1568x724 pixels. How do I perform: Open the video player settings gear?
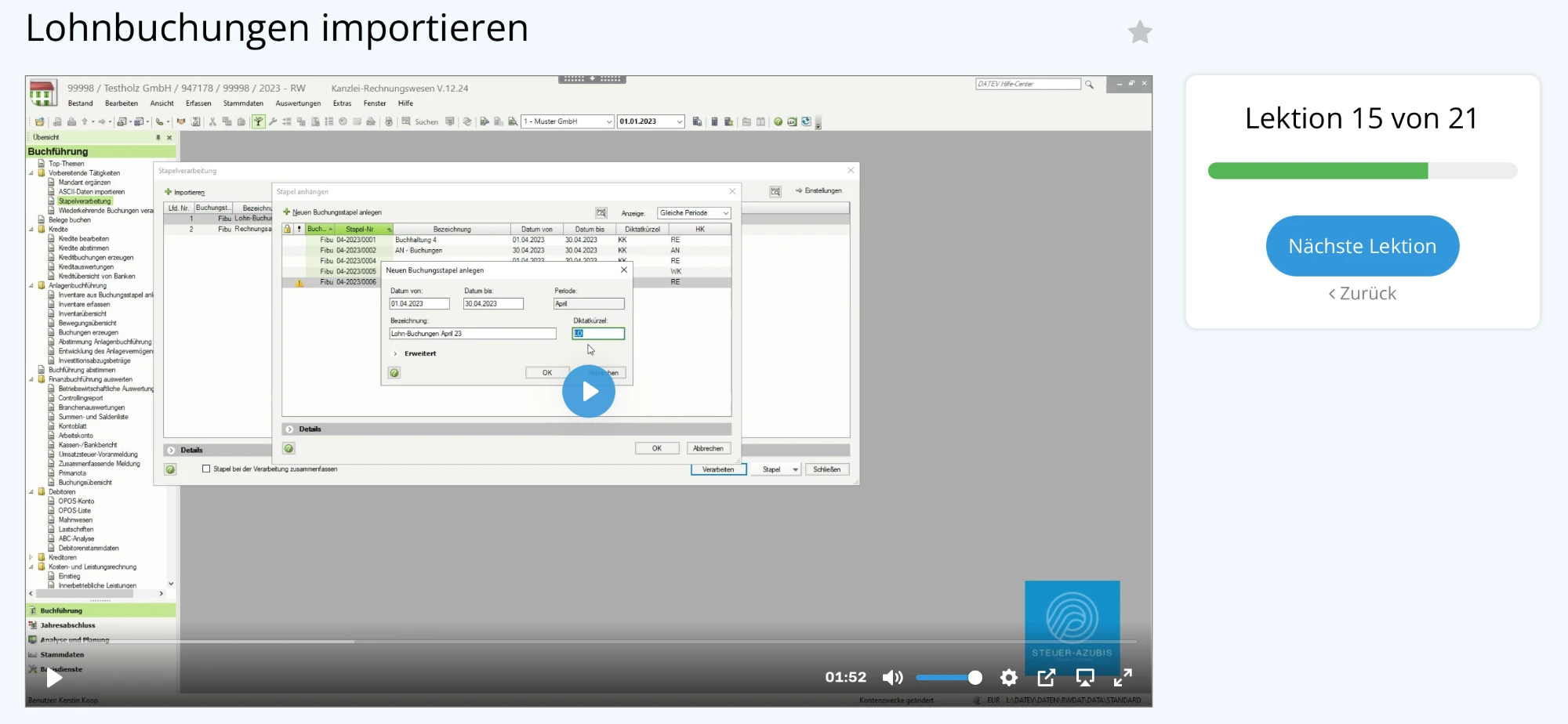pyautogui.click(x=1009, y=678)
